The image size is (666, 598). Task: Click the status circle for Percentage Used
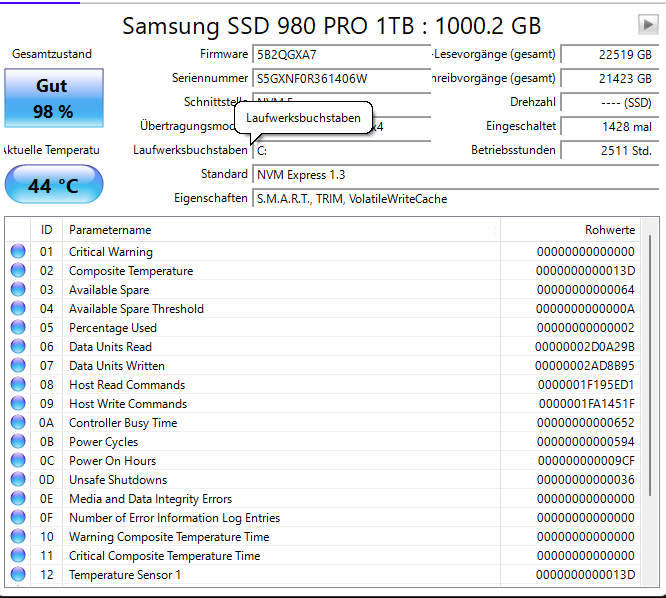point(18,327)
